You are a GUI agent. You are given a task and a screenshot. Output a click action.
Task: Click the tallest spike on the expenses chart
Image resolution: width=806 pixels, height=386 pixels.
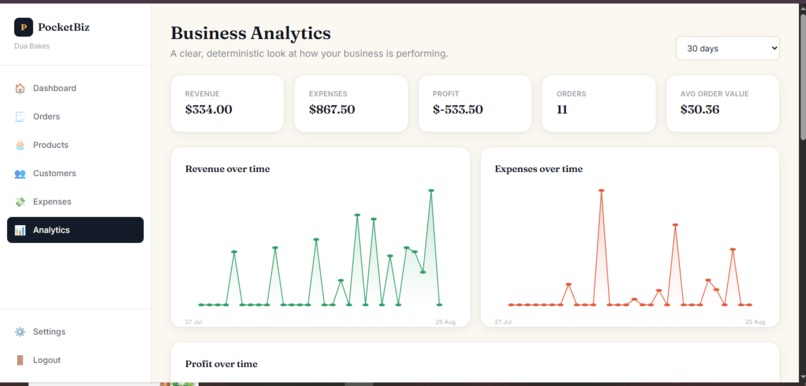tap(601, 191)
